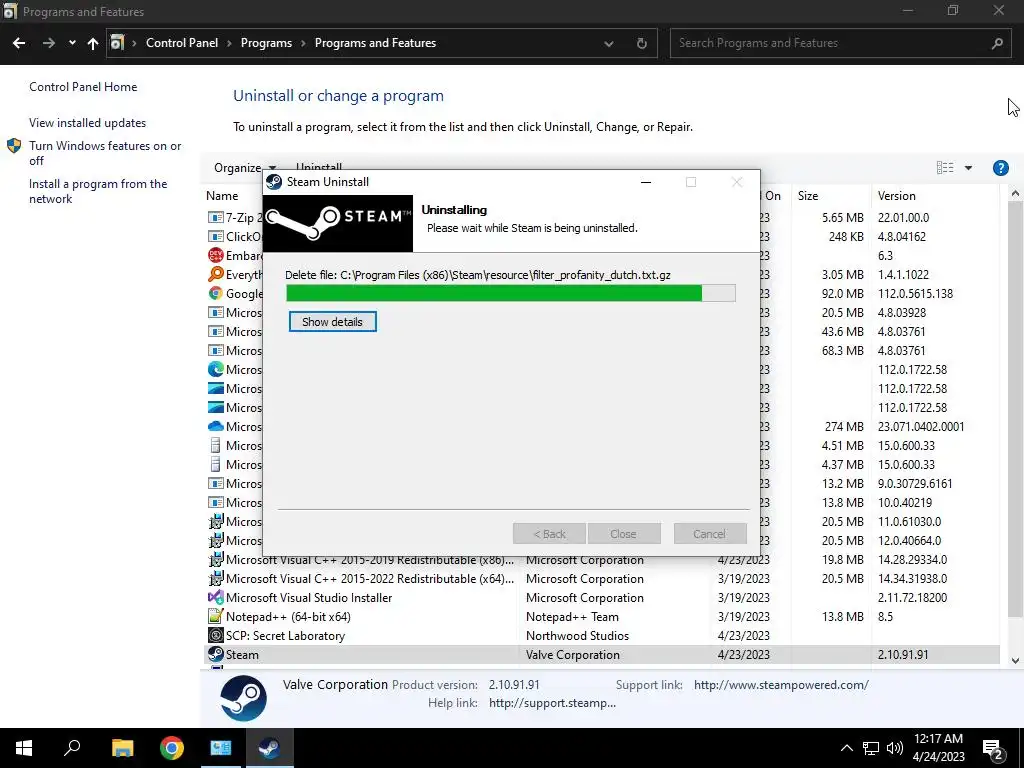1024x768 pixels.
Task: Click the scroll down arrow of list
Action: click(x=1015, y=661)
